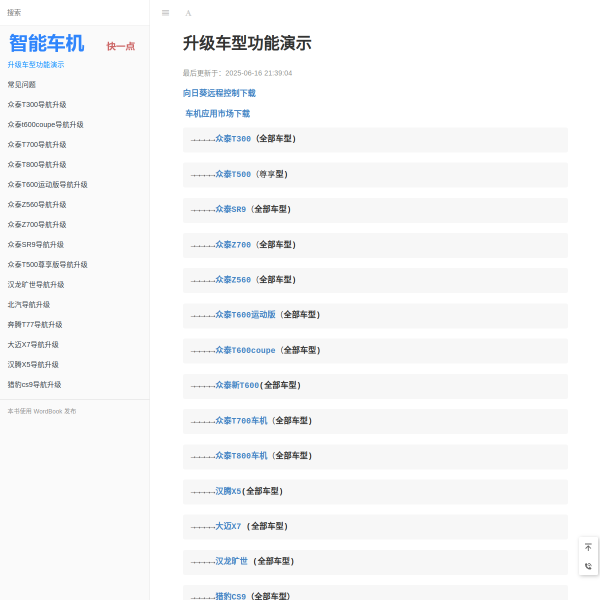This screenshot has width=600, height=600.
Task: Open font settings with the A icon
Action: coord(188,13)
